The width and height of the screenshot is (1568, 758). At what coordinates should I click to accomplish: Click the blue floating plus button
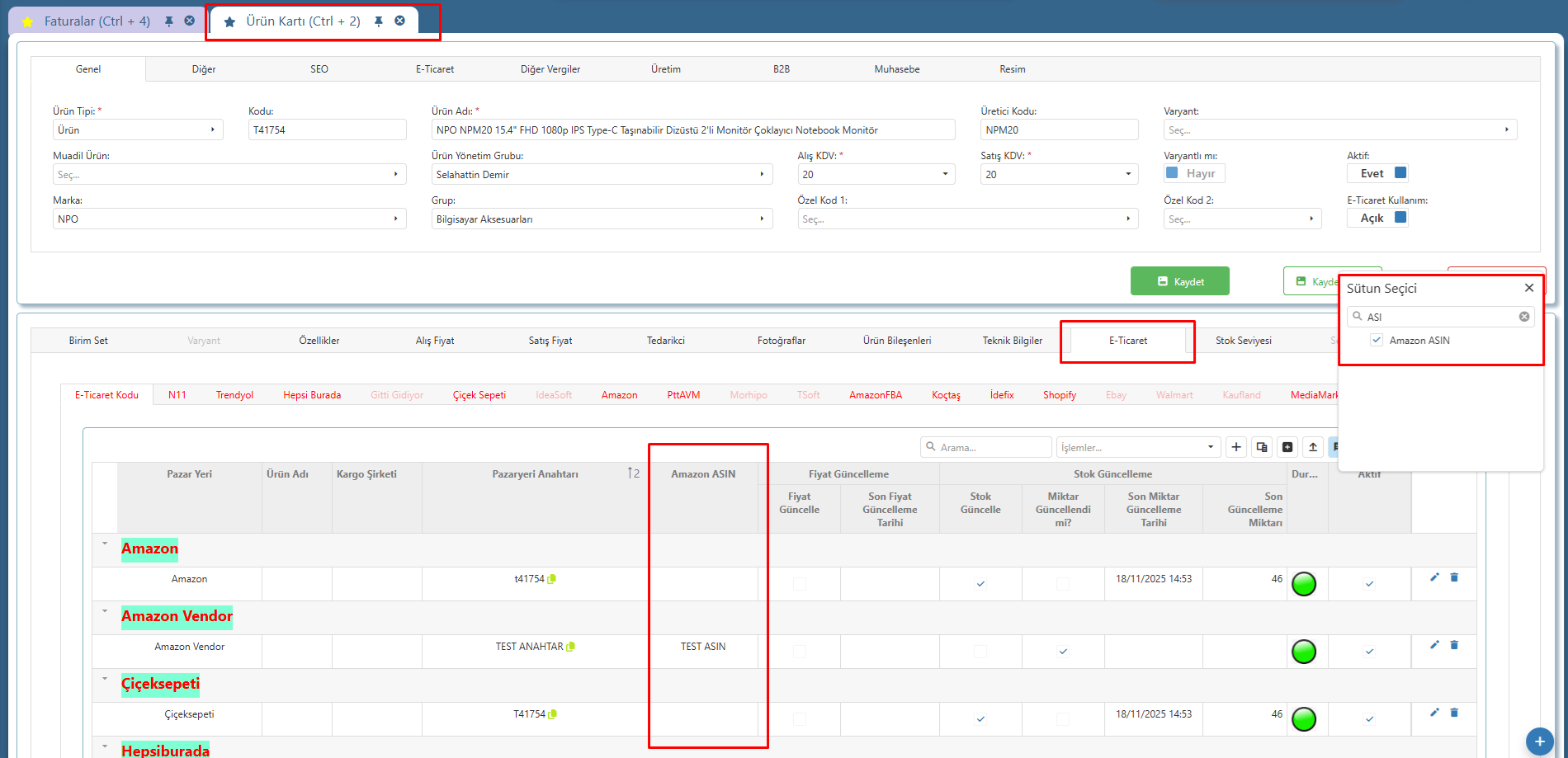click(x=1539, y=742)
